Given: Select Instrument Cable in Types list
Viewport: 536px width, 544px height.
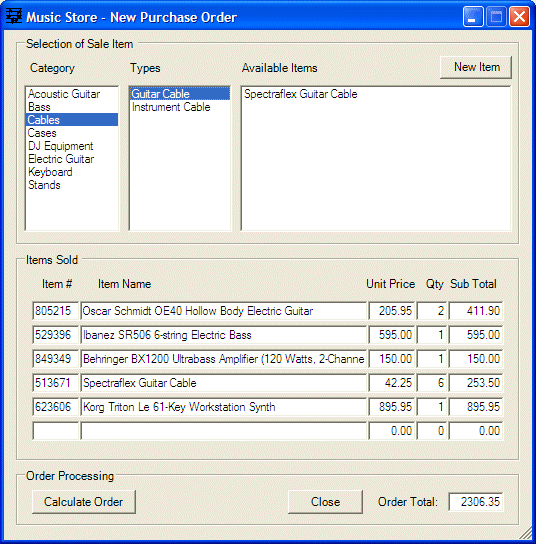Looking at the screenshot, I should pyautogui.click(x=180, y=107).
